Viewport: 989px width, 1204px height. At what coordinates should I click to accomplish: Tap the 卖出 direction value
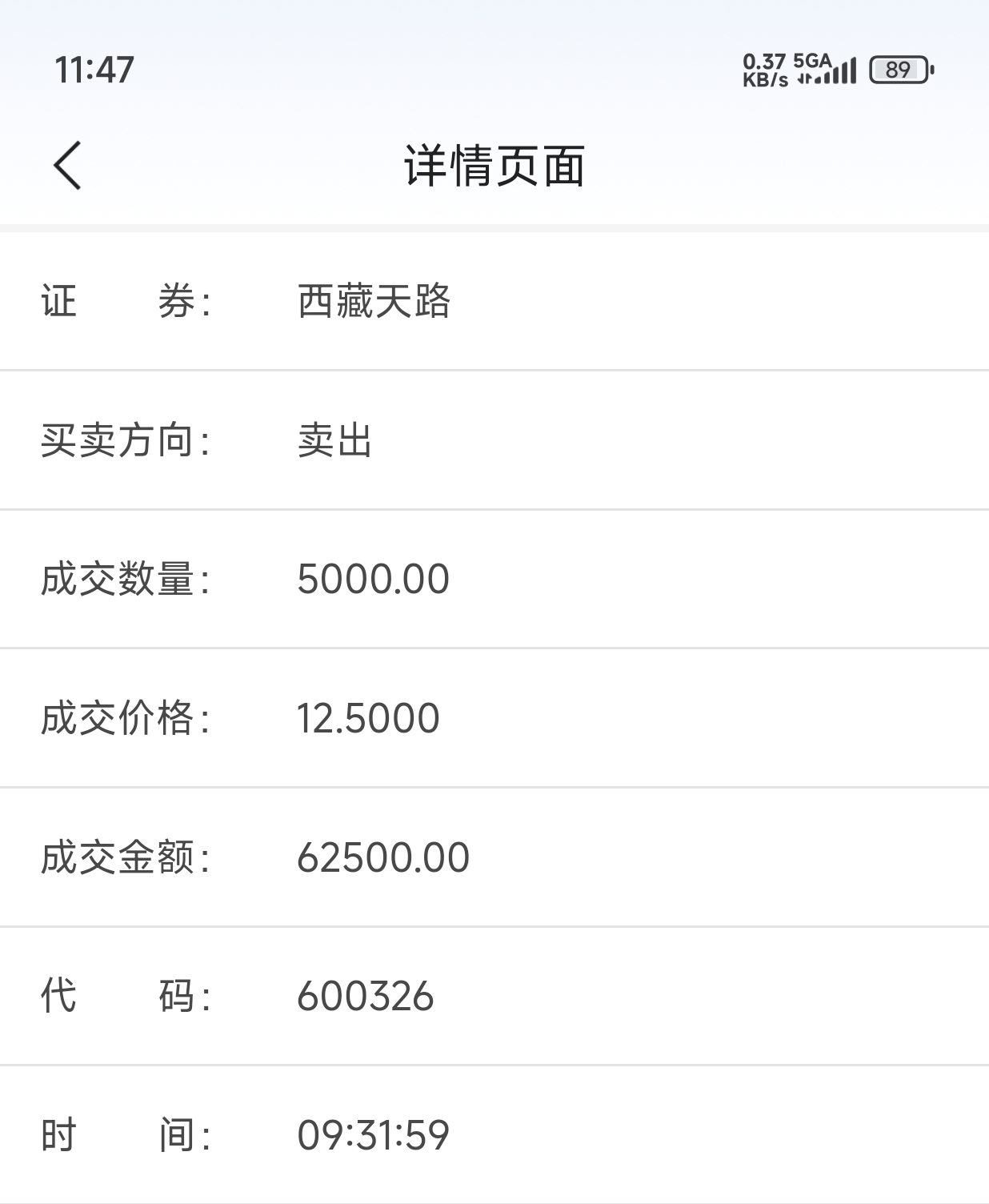(335, 440)
